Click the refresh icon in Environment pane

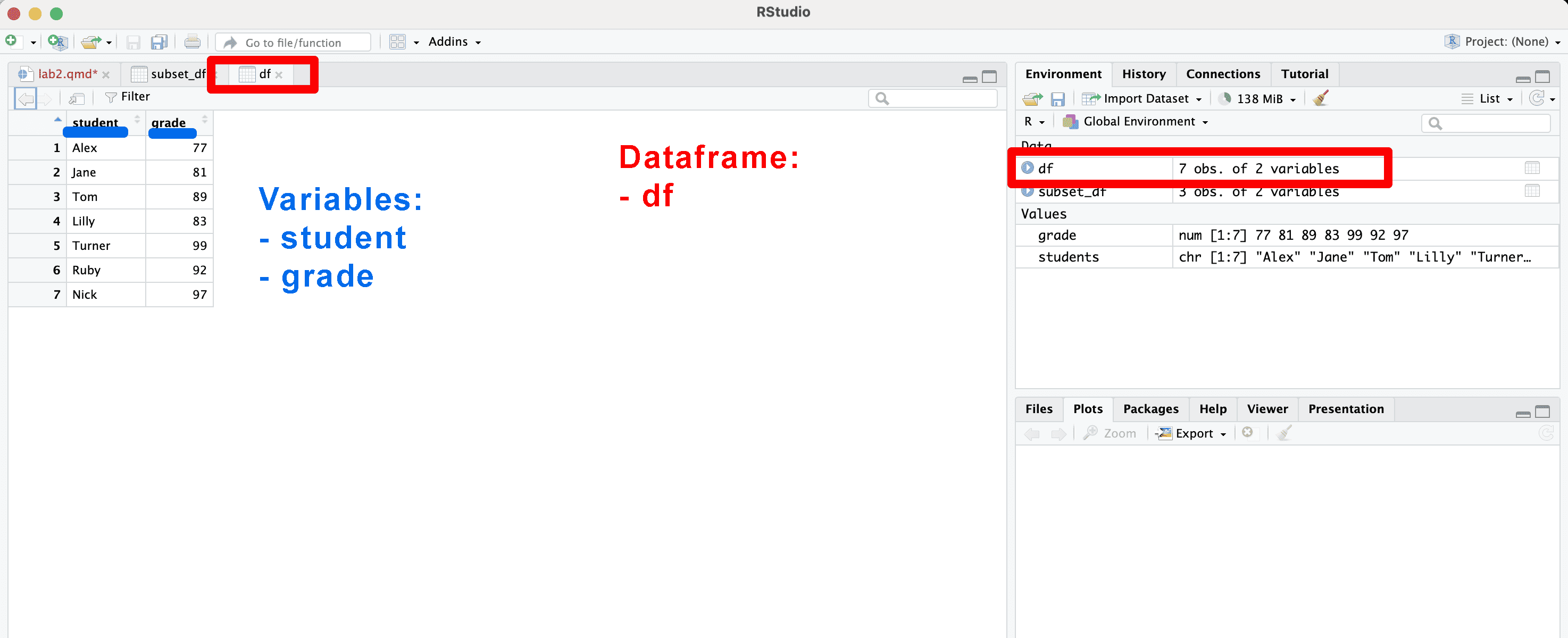pos(1536,98)
